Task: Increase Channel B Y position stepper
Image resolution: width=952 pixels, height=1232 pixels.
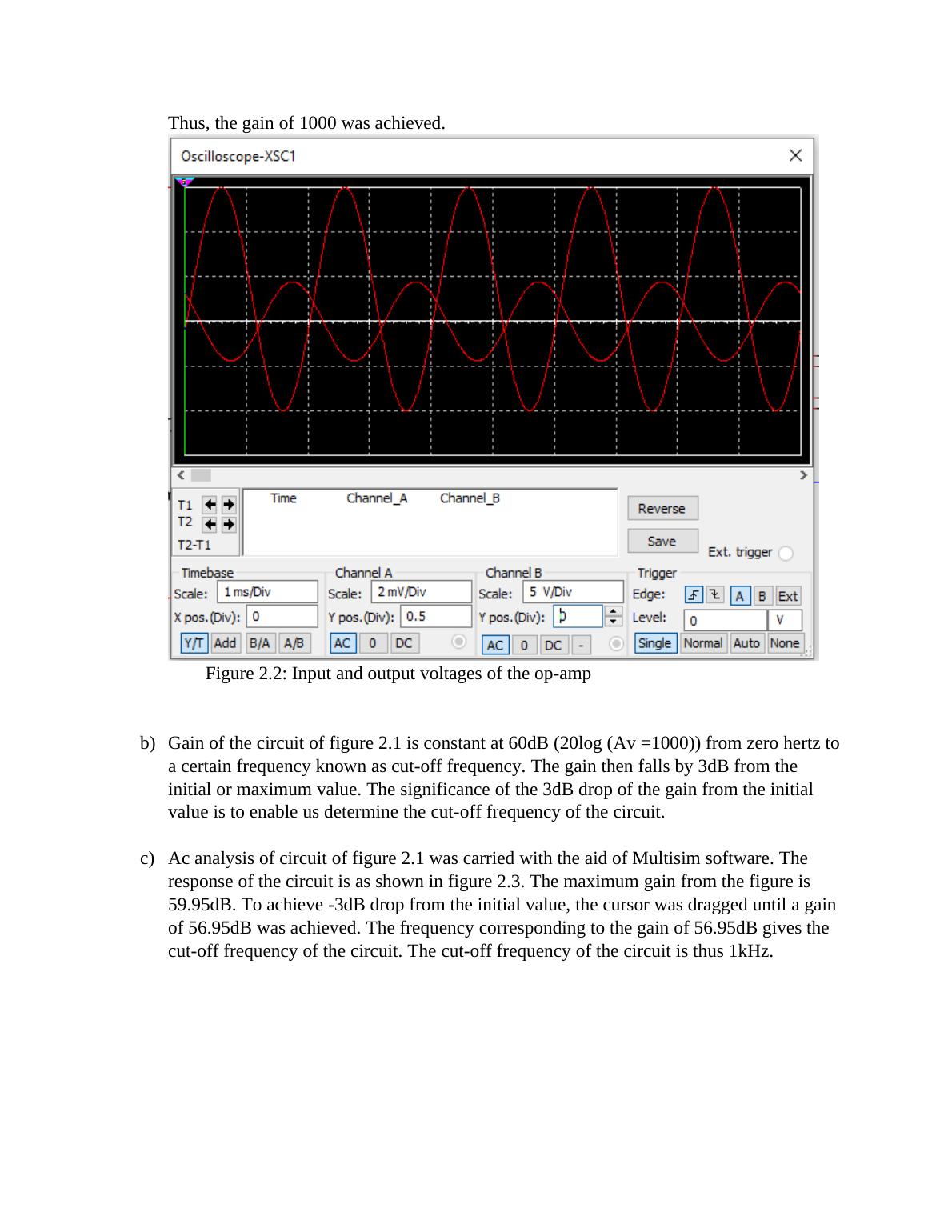Action: pyautogui.click(x=614, y=612)
